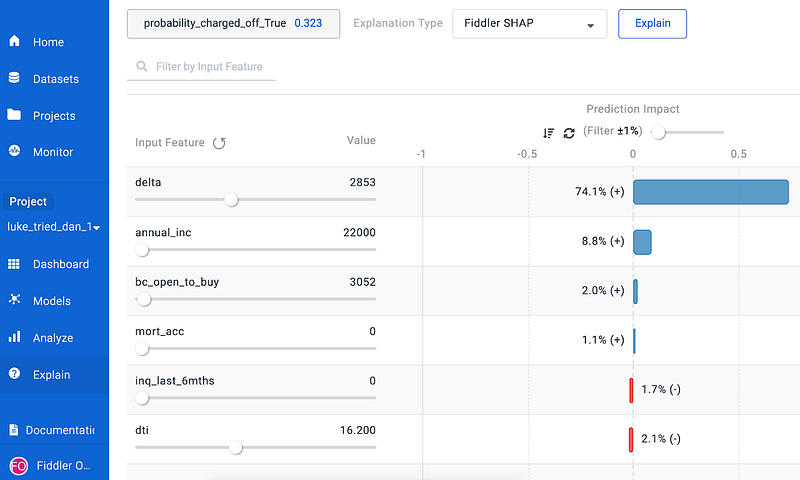
Task: Select the Projects folder icon
Action: [14, 115]
